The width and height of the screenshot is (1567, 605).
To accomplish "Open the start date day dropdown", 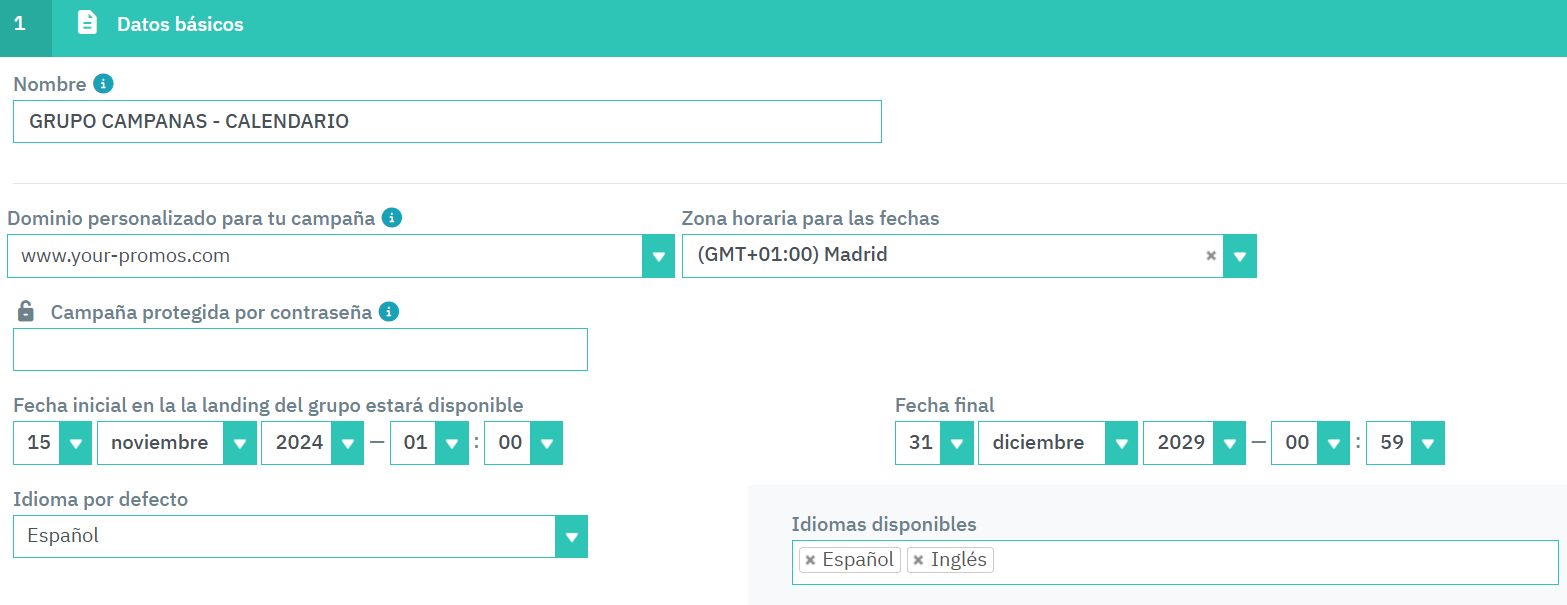I will coord(76,443).
